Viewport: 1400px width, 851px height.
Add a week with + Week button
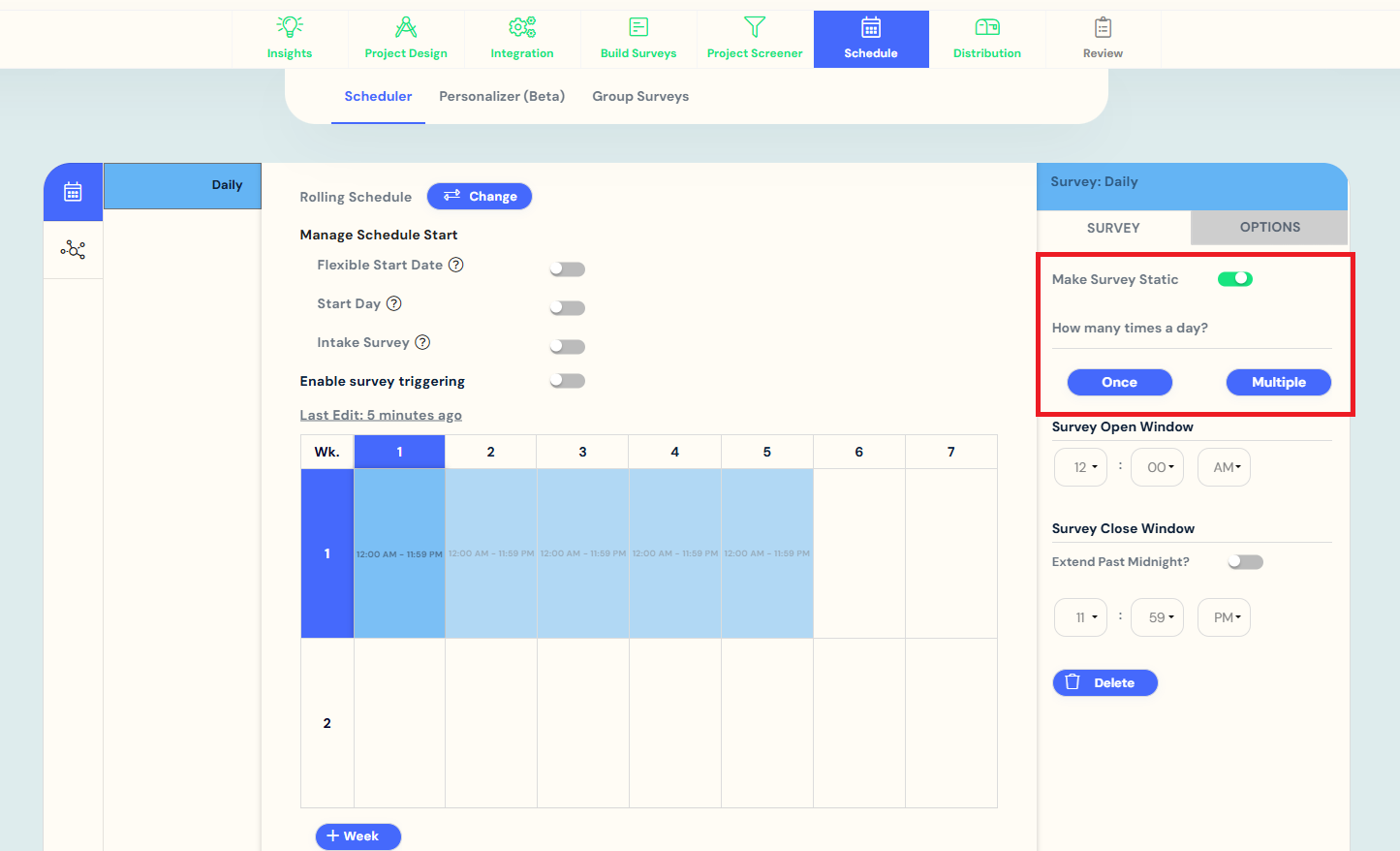[x=358, y=835]
